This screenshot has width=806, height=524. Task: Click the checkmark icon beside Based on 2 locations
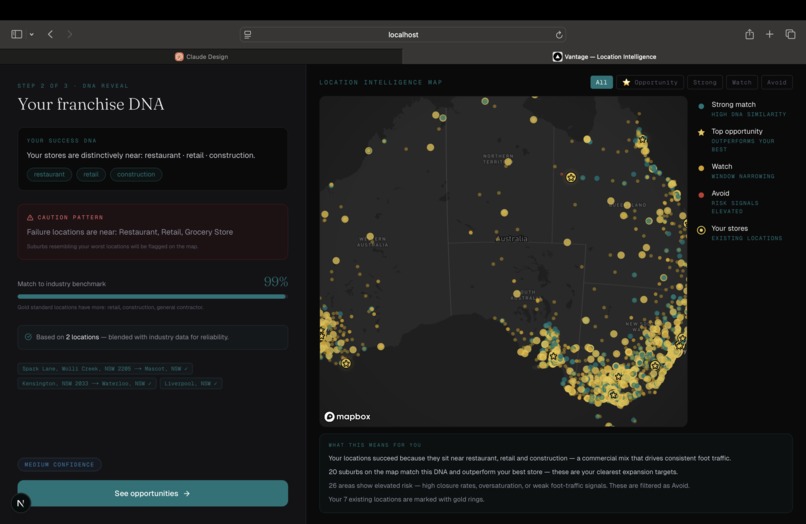[x=28, y=337]
